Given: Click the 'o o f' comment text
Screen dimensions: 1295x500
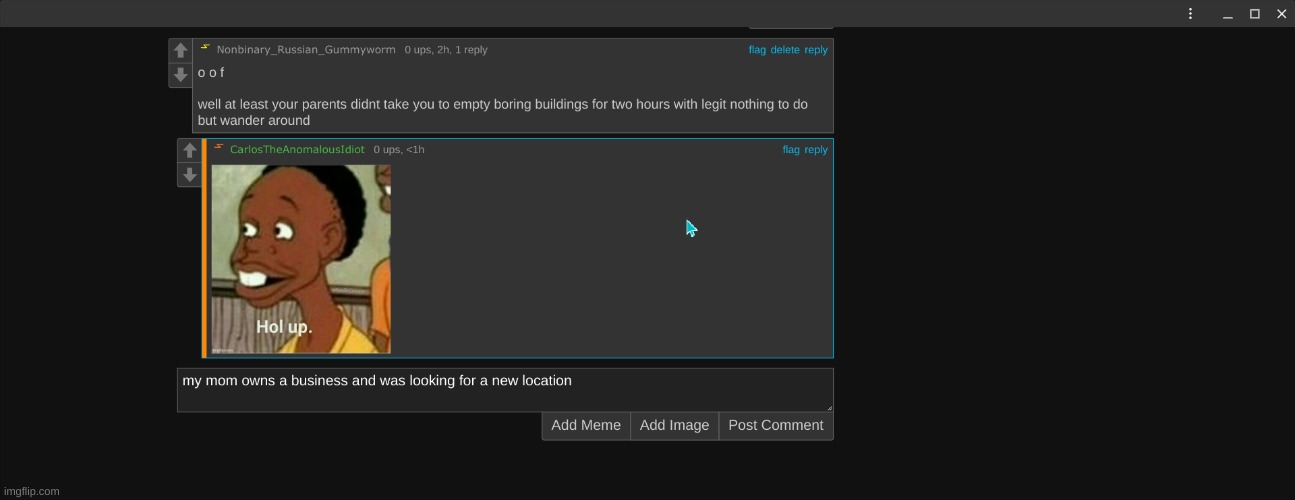Looking at the screenshot, I should [x=211, y=73].
